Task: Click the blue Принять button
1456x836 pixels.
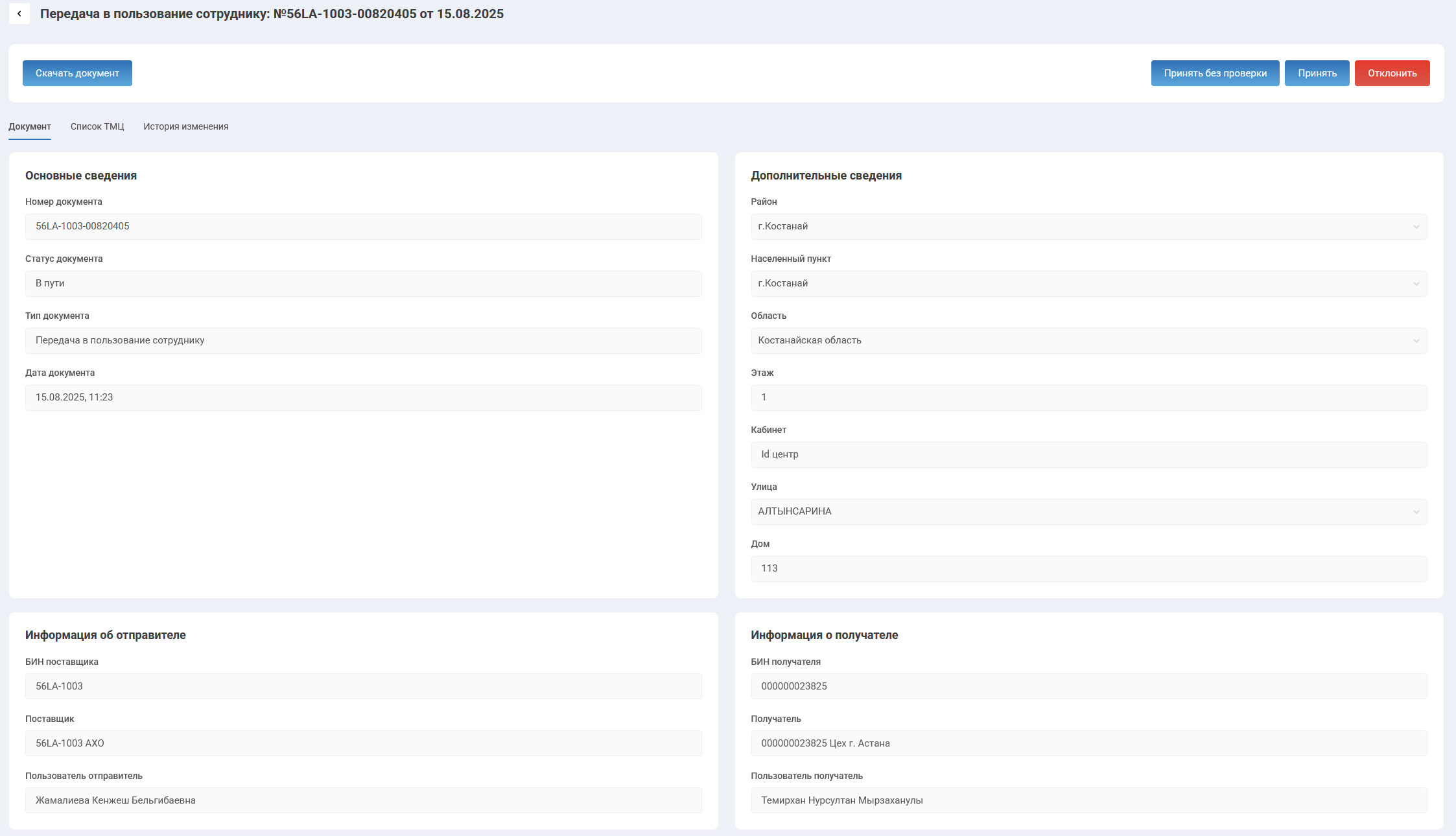Action: click(x=1317, y=73)
